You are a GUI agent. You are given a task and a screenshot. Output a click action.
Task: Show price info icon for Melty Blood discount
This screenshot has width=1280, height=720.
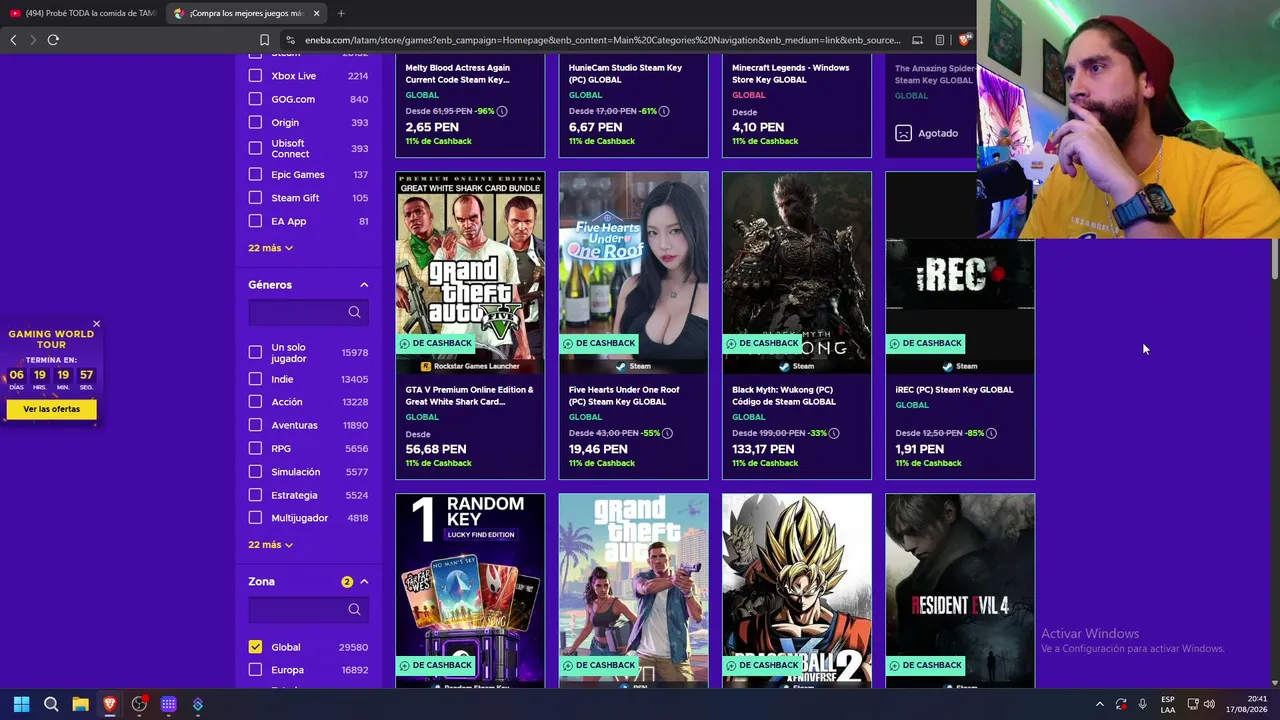click(502, 111)
